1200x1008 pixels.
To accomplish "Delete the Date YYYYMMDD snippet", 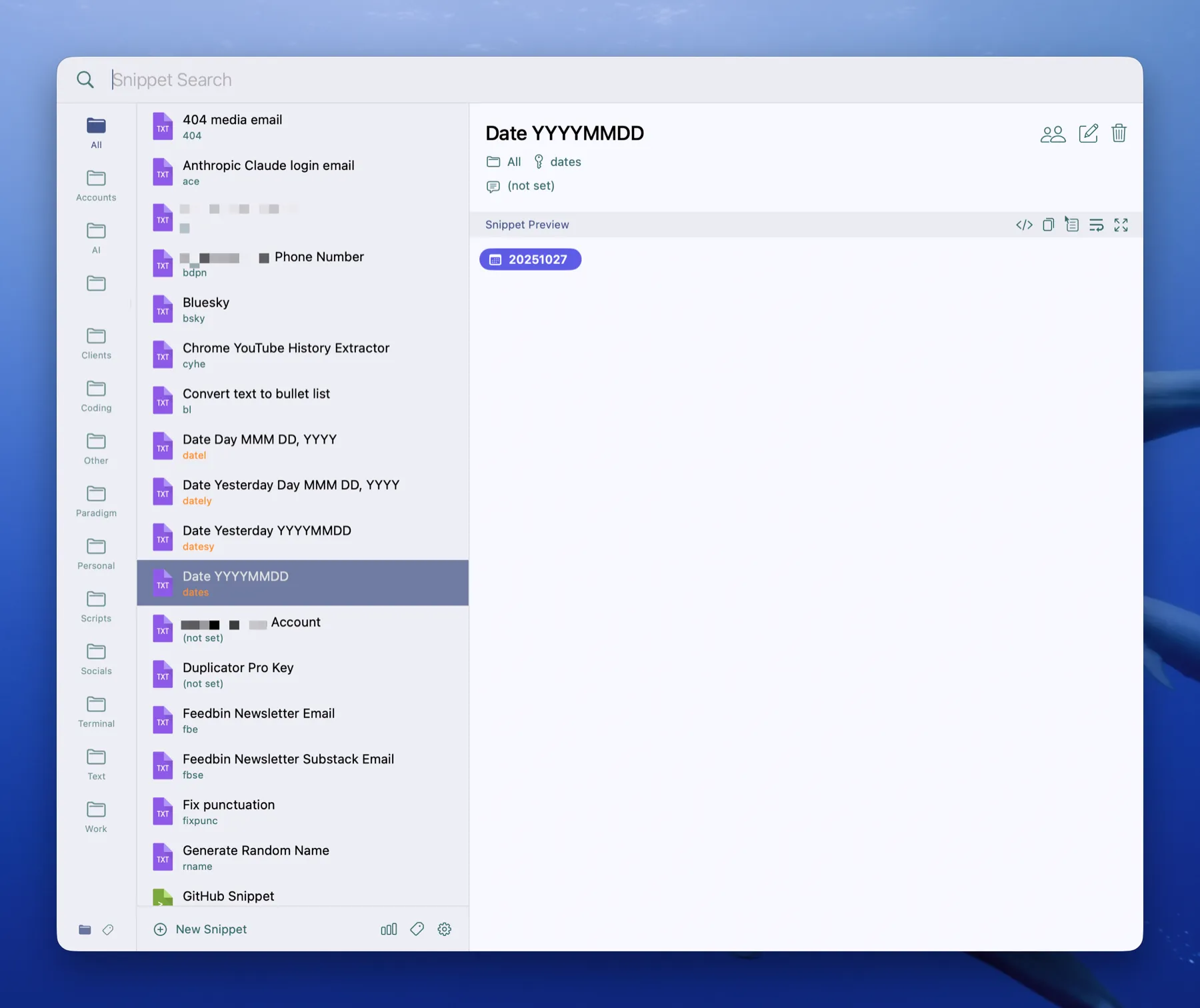I will (1119, 133).
